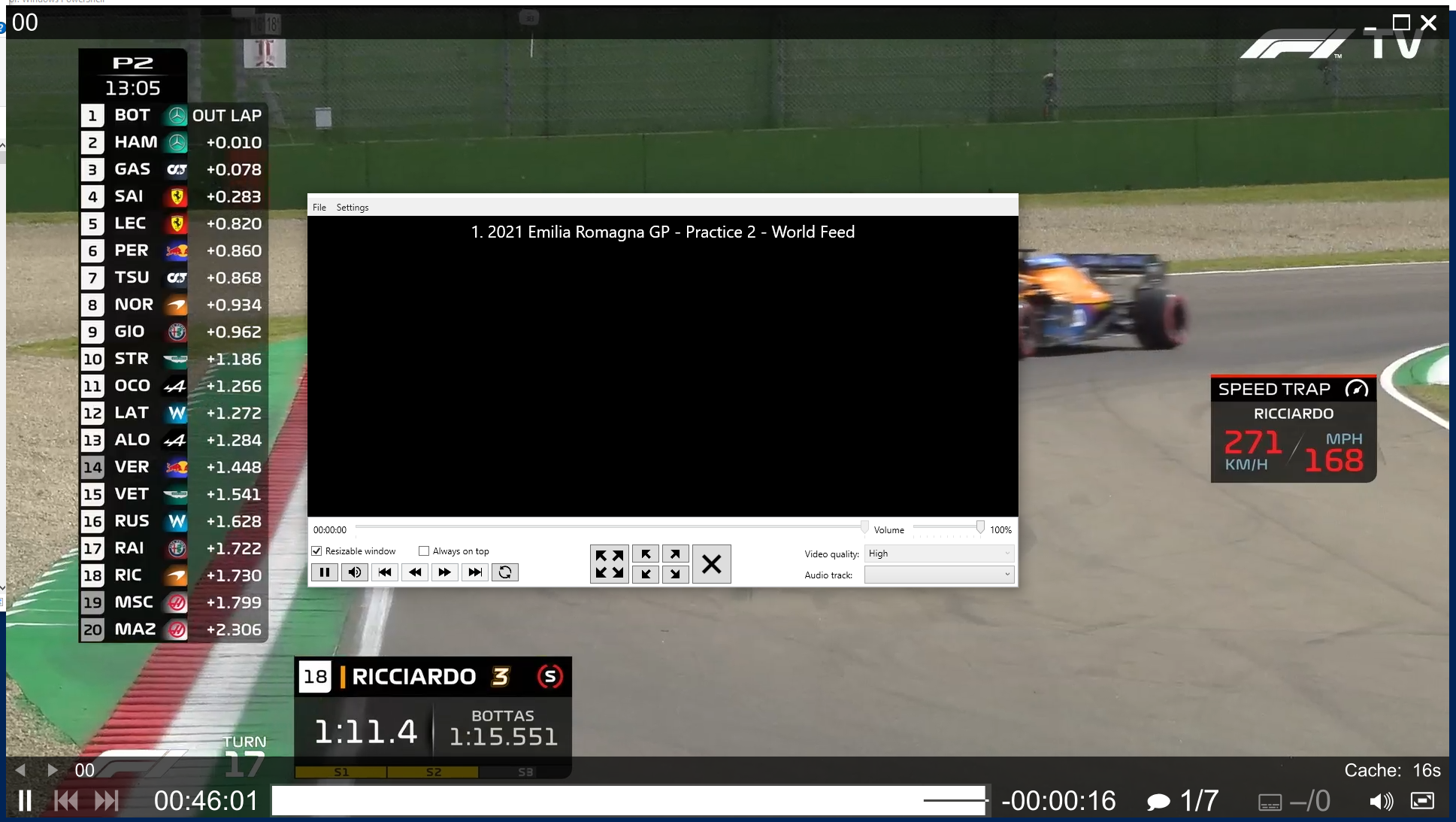Mute audio with the speaker button

pos(355,572)
